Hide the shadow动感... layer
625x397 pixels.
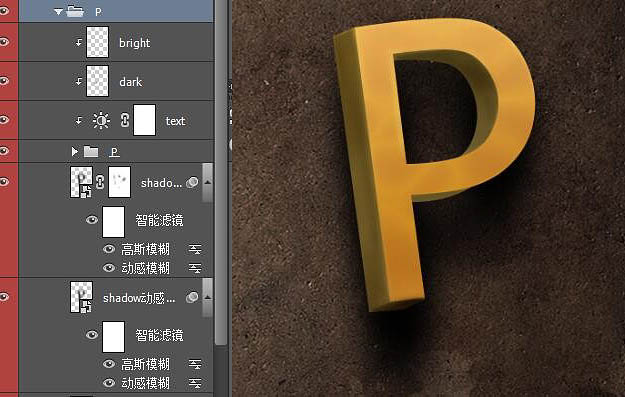point(4,297)
